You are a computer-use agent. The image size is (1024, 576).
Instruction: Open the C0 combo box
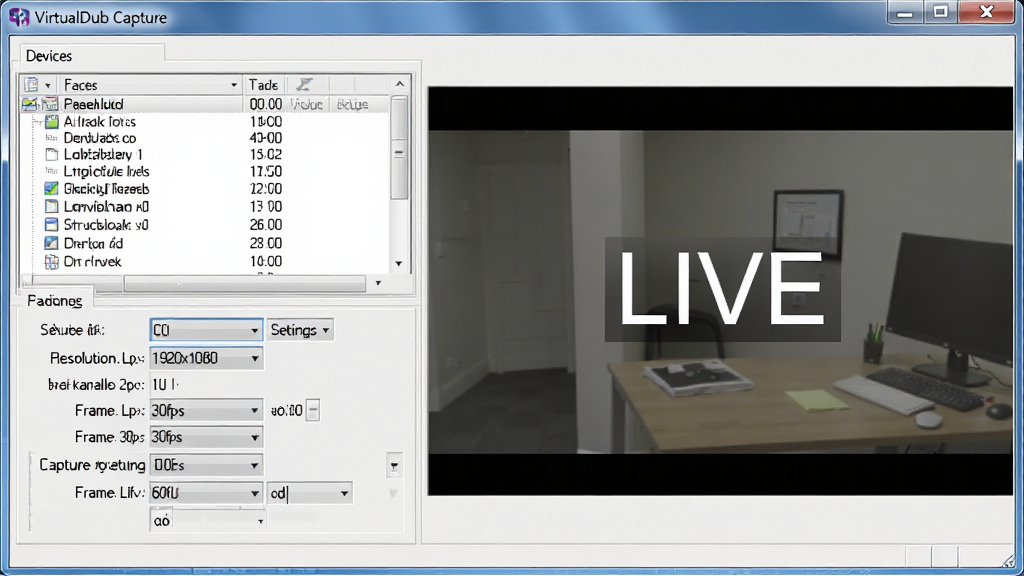[x=206, y=330]
